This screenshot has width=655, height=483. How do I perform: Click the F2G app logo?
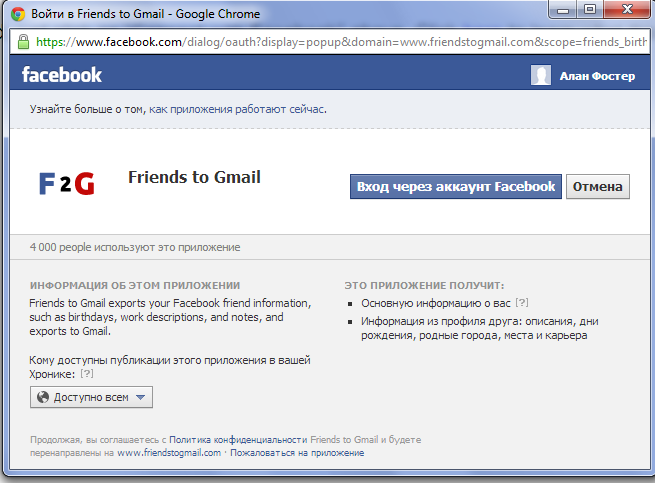point(67,183)
